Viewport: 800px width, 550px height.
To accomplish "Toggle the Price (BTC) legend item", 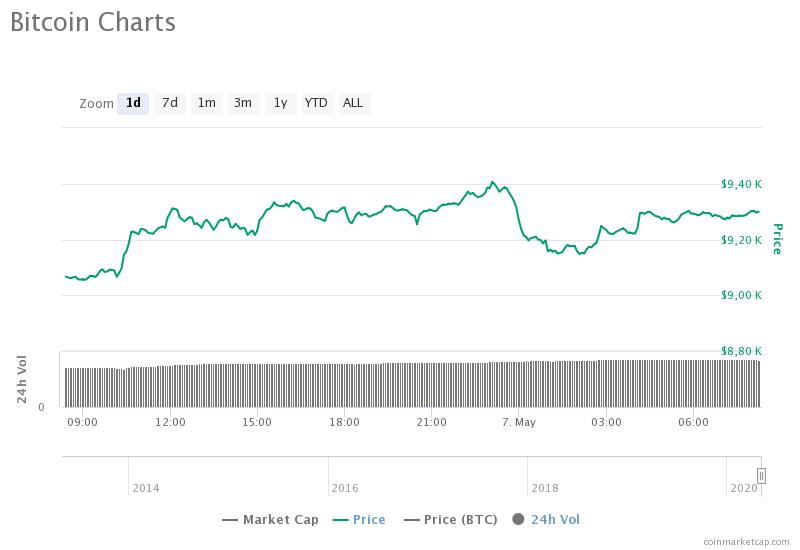I will click(x=448, y=519).
